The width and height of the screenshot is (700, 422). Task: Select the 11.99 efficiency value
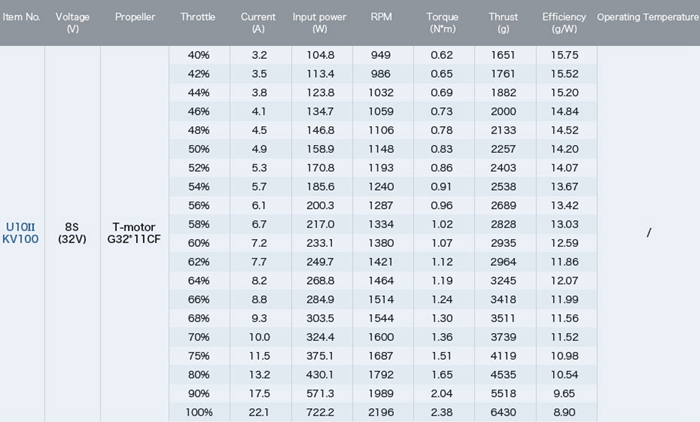[x=564, y=300]
